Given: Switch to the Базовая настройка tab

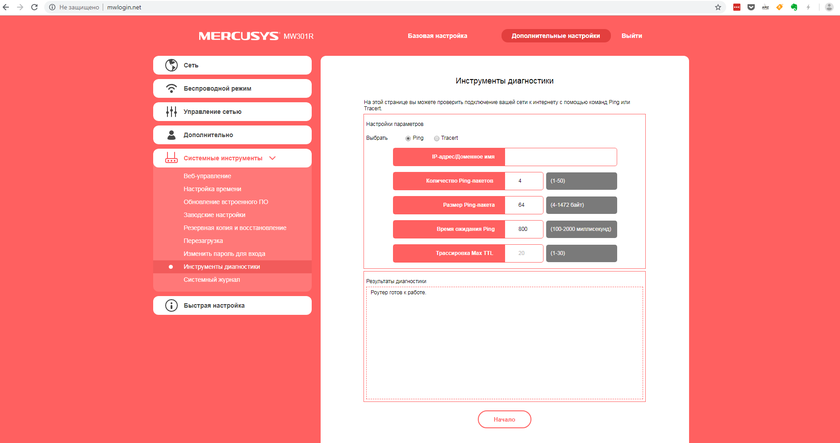Looking at the screenshot, I should pyautogui.click(x=437, y=35).
